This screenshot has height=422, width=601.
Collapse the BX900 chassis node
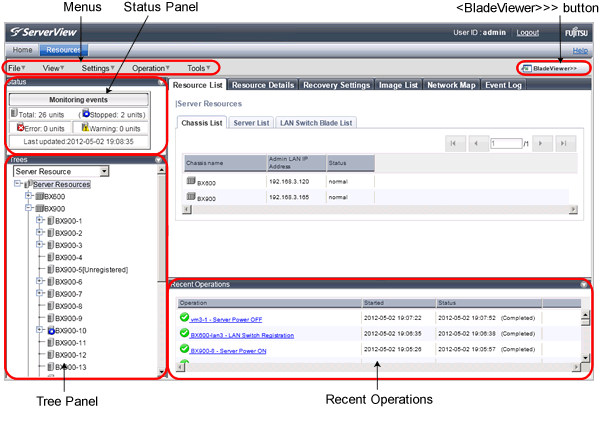(28, 208)
